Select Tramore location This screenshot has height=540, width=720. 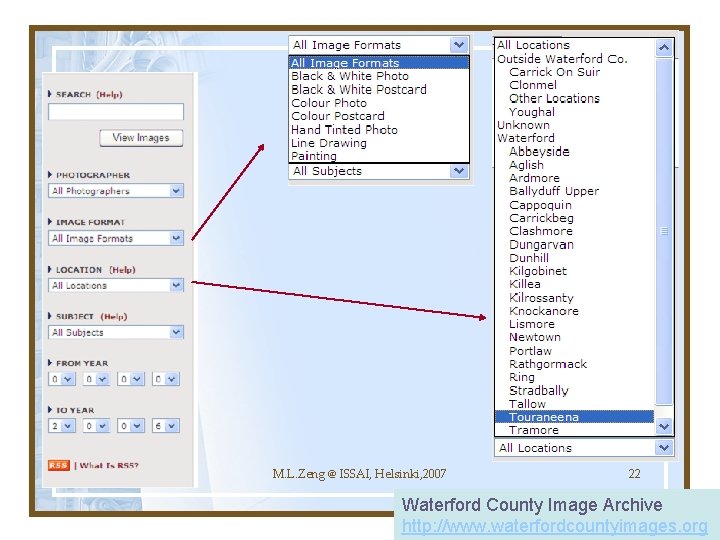[574, 430]
